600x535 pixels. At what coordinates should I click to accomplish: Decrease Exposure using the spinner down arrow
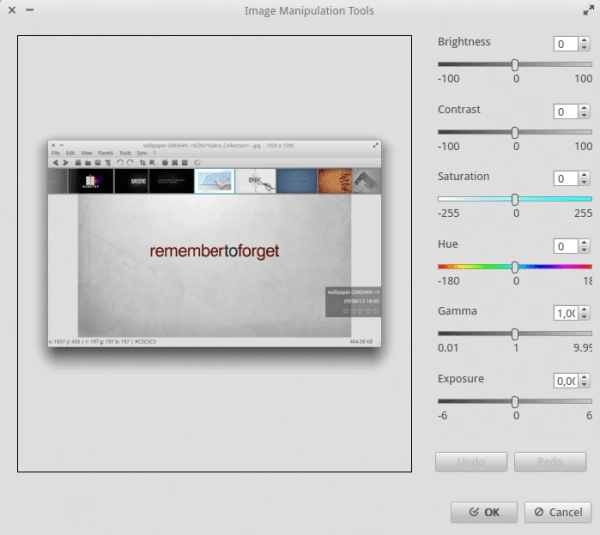585,385
